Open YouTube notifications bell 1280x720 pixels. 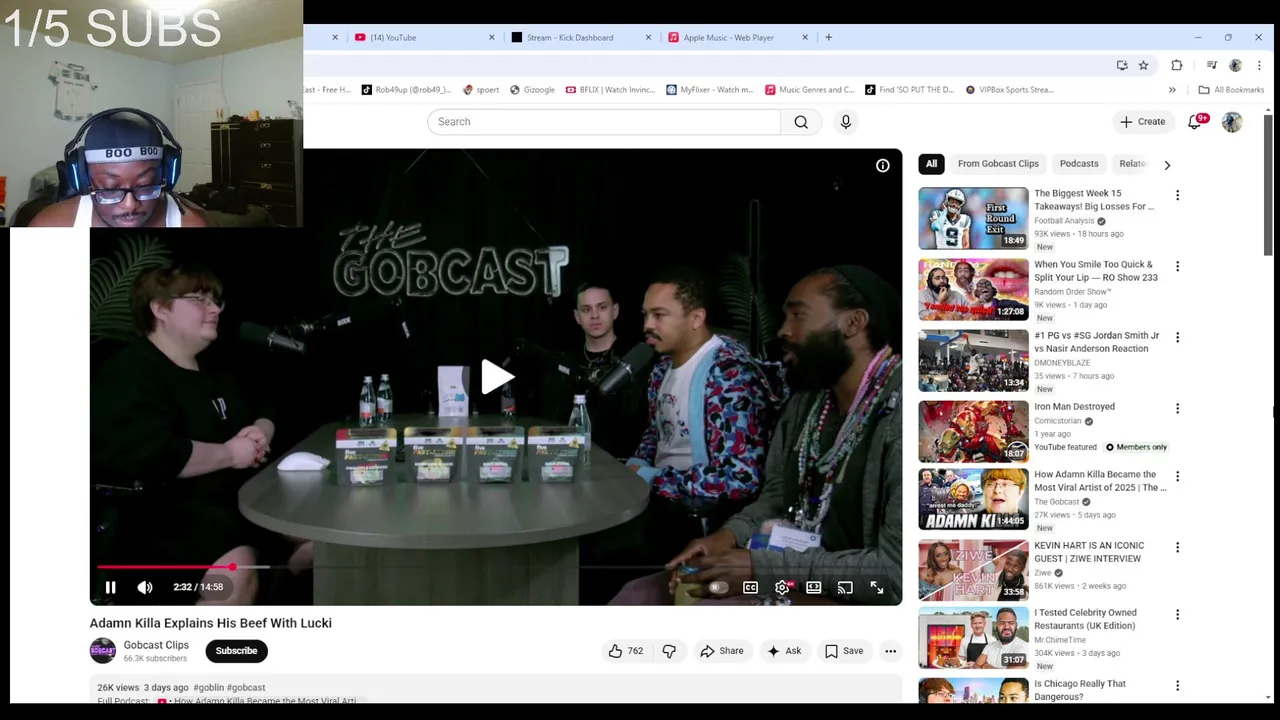1195,122
